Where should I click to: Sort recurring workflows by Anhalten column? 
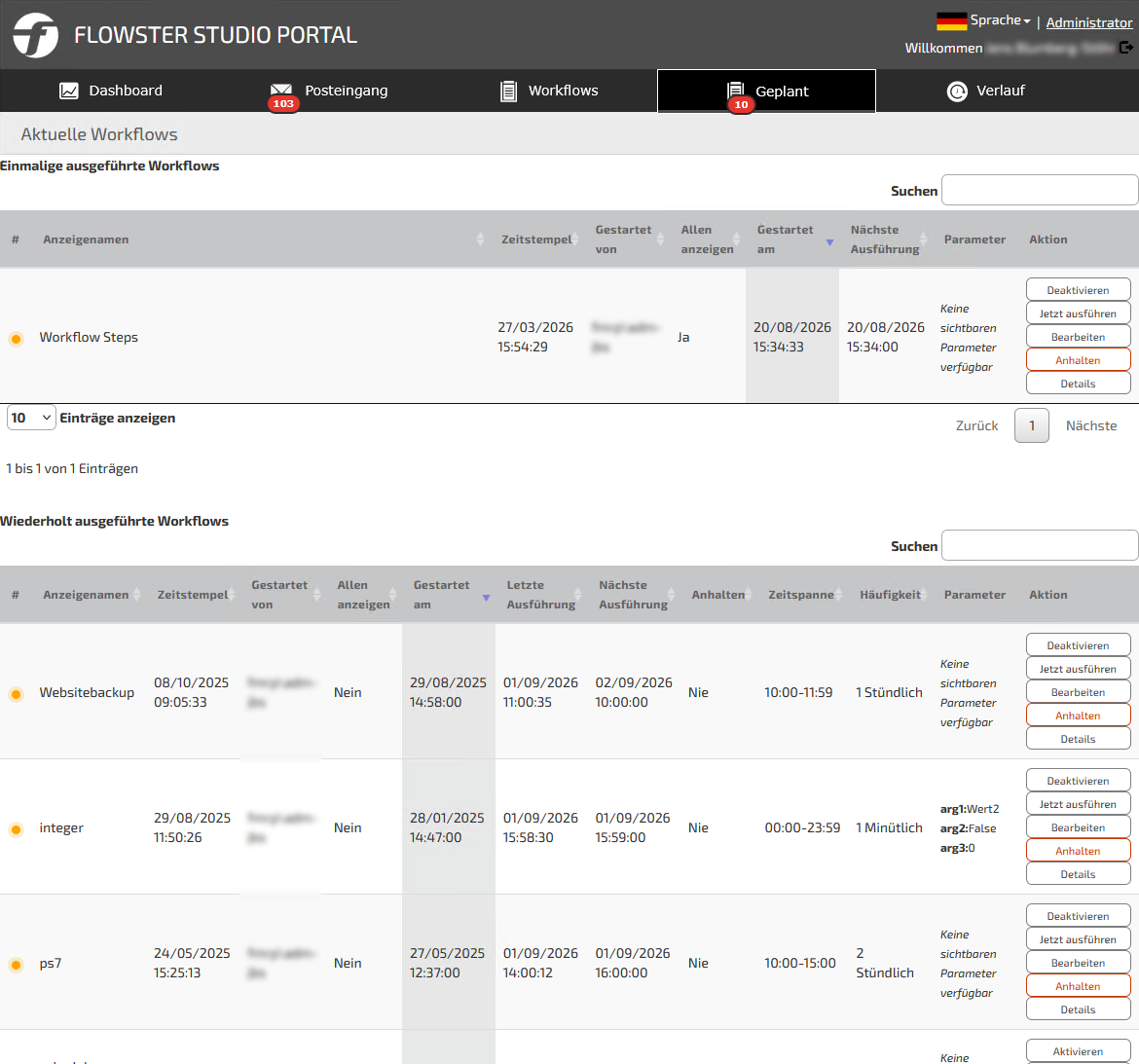717,594
